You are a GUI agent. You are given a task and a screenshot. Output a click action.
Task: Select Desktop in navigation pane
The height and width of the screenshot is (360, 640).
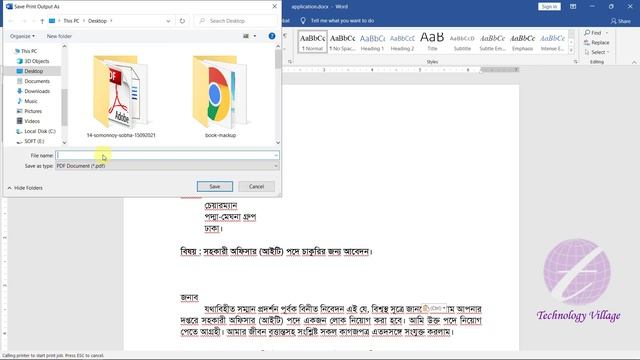[x=33, y=71]
